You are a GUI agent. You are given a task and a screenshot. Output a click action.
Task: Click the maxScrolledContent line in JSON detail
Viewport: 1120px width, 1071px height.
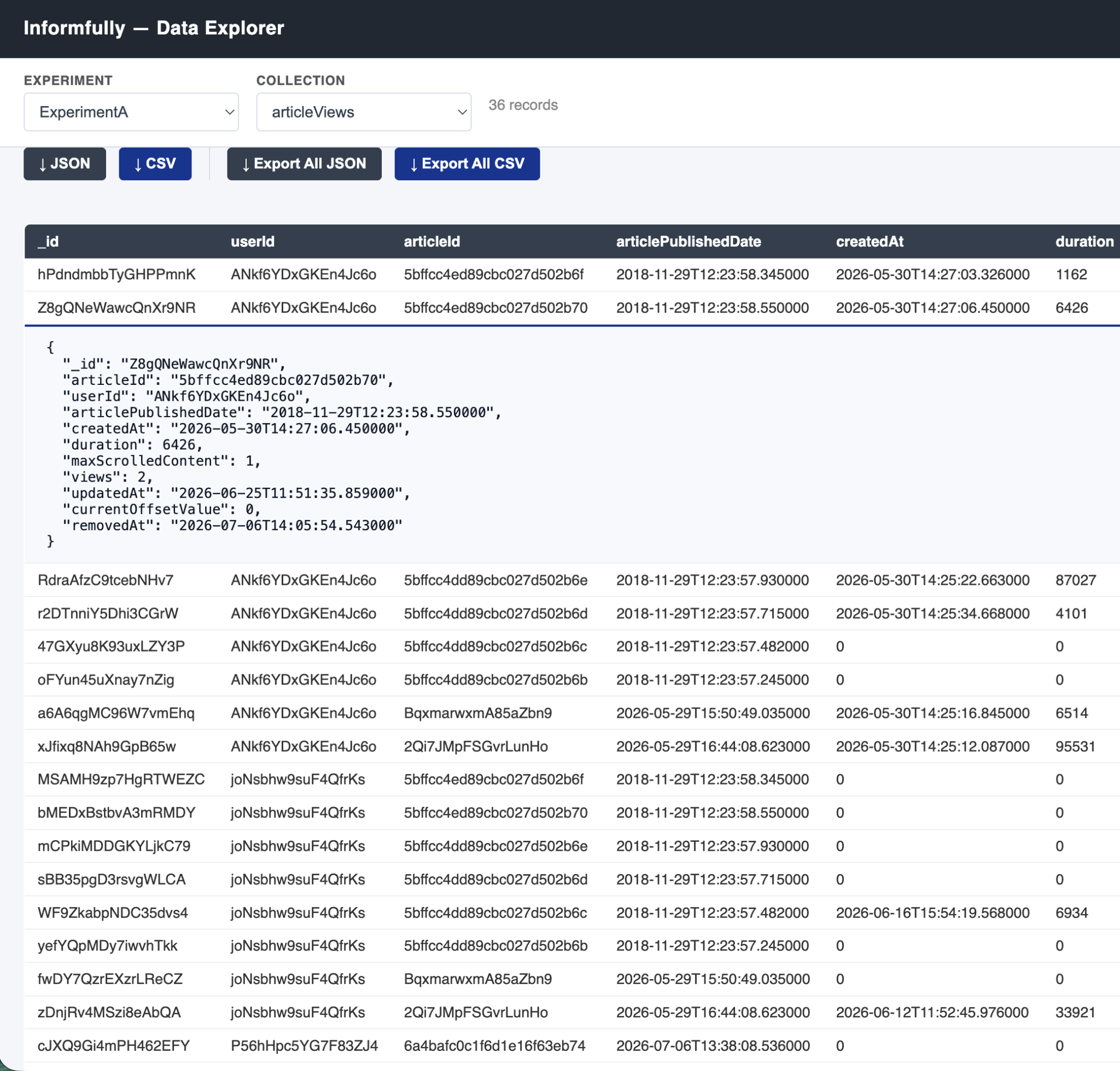(x=162, y=461)
